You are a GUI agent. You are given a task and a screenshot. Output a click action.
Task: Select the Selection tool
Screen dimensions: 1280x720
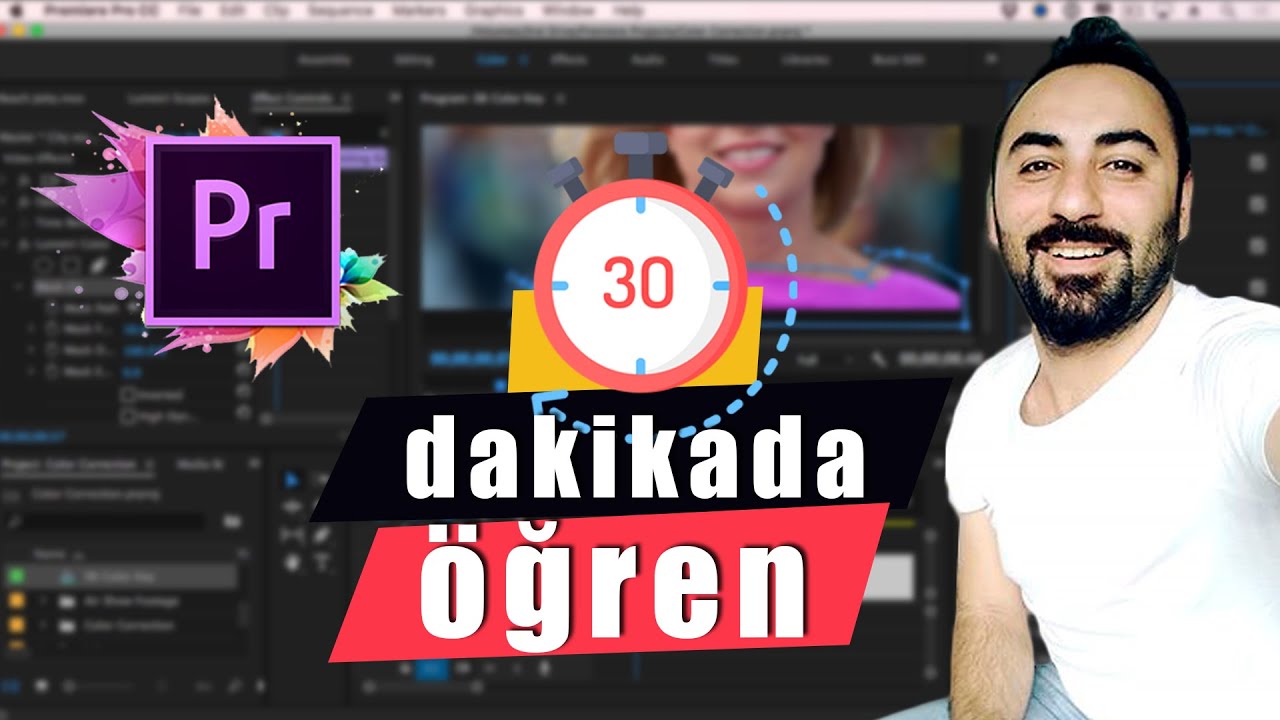coord(292,480)
